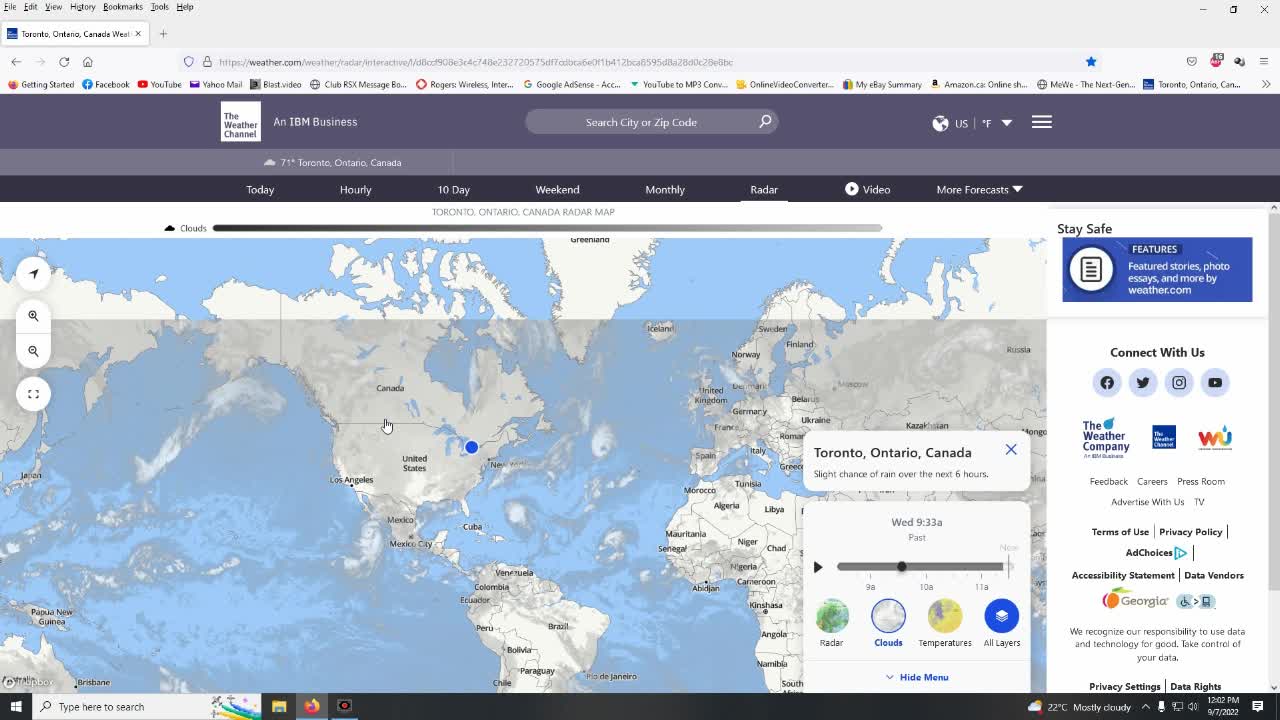Open Terms of Use link
This screenshot has height=720, width=1280.
tap(1120, 532)
